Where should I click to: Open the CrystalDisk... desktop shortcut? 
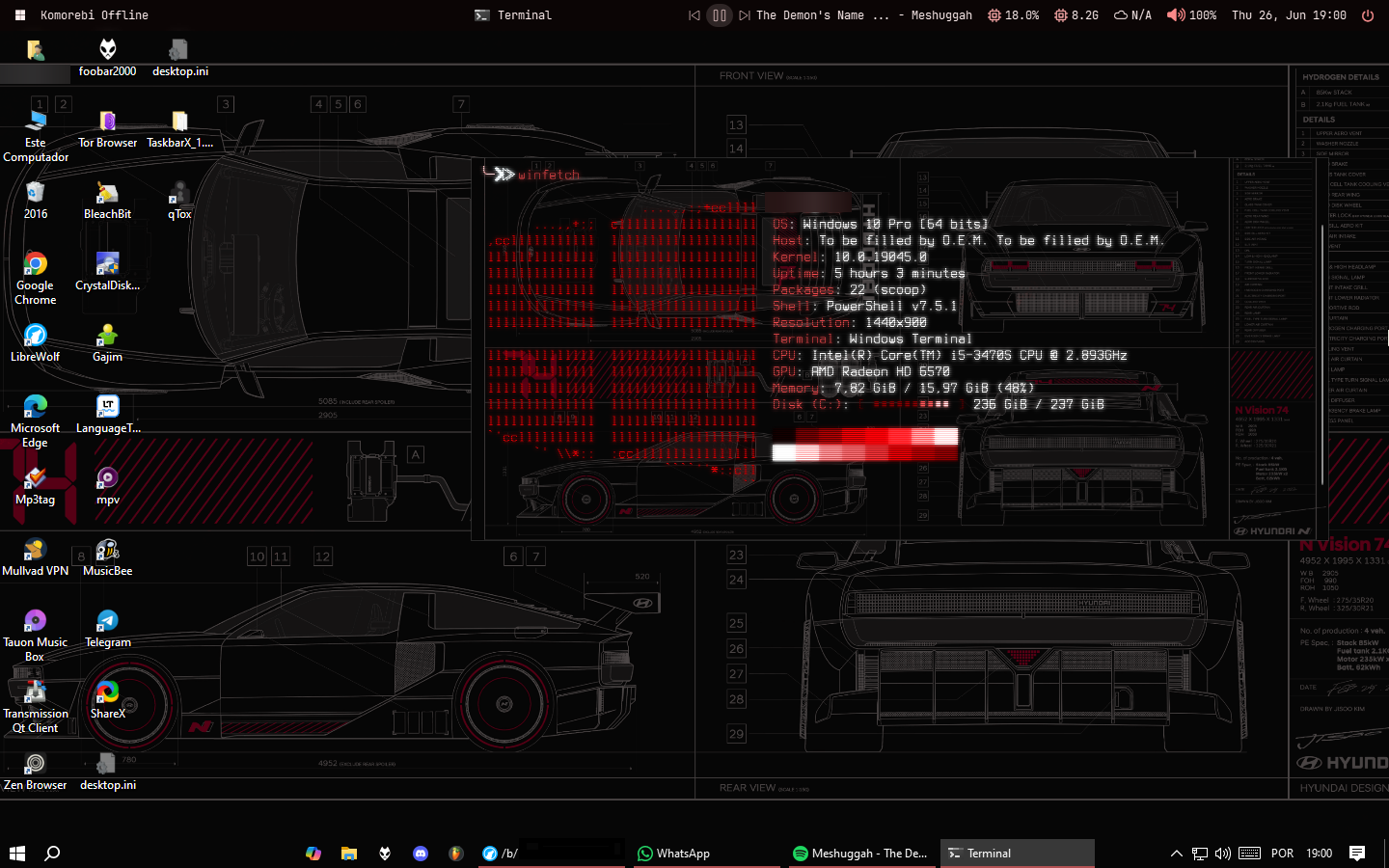(x=107, y=272)
